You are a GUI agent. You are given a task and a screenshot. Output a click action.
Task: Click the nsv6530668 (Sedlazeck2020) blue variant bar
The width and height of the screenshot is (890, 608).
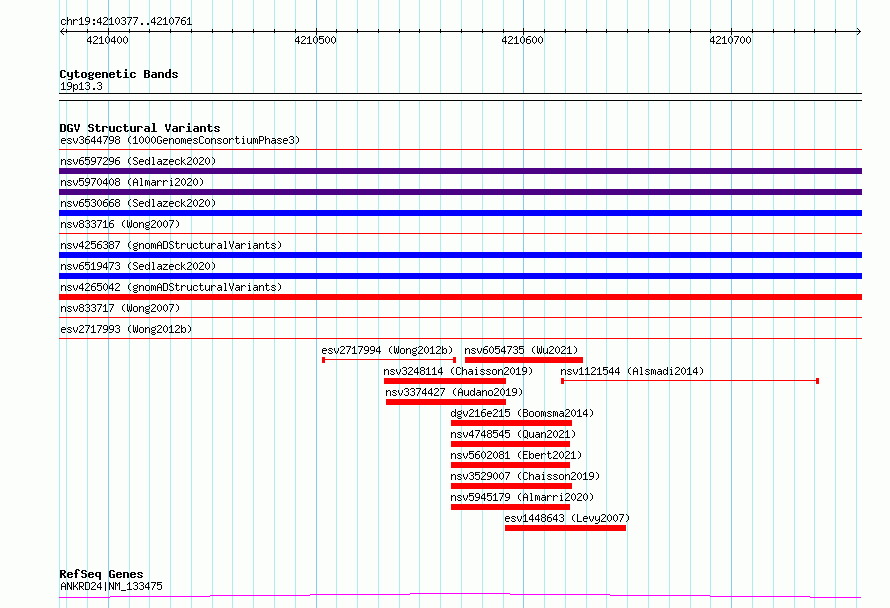[x=460, y=213]
